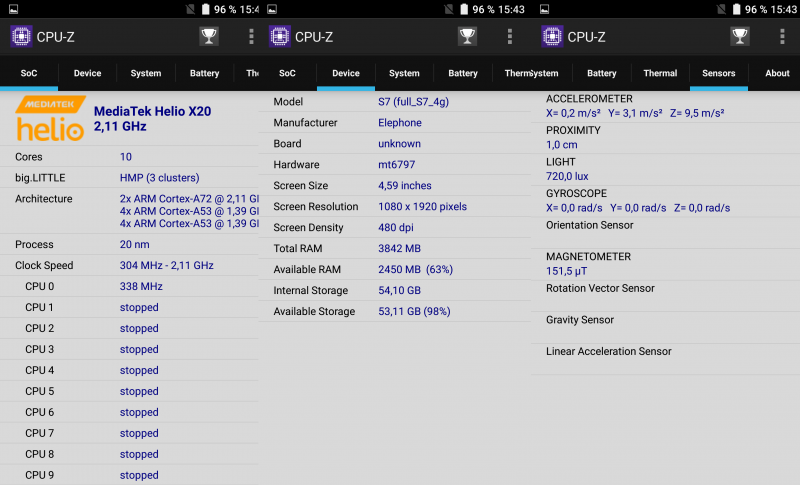Tap the left status bar picture notification icon
The image size is (800, 485).
14,9
